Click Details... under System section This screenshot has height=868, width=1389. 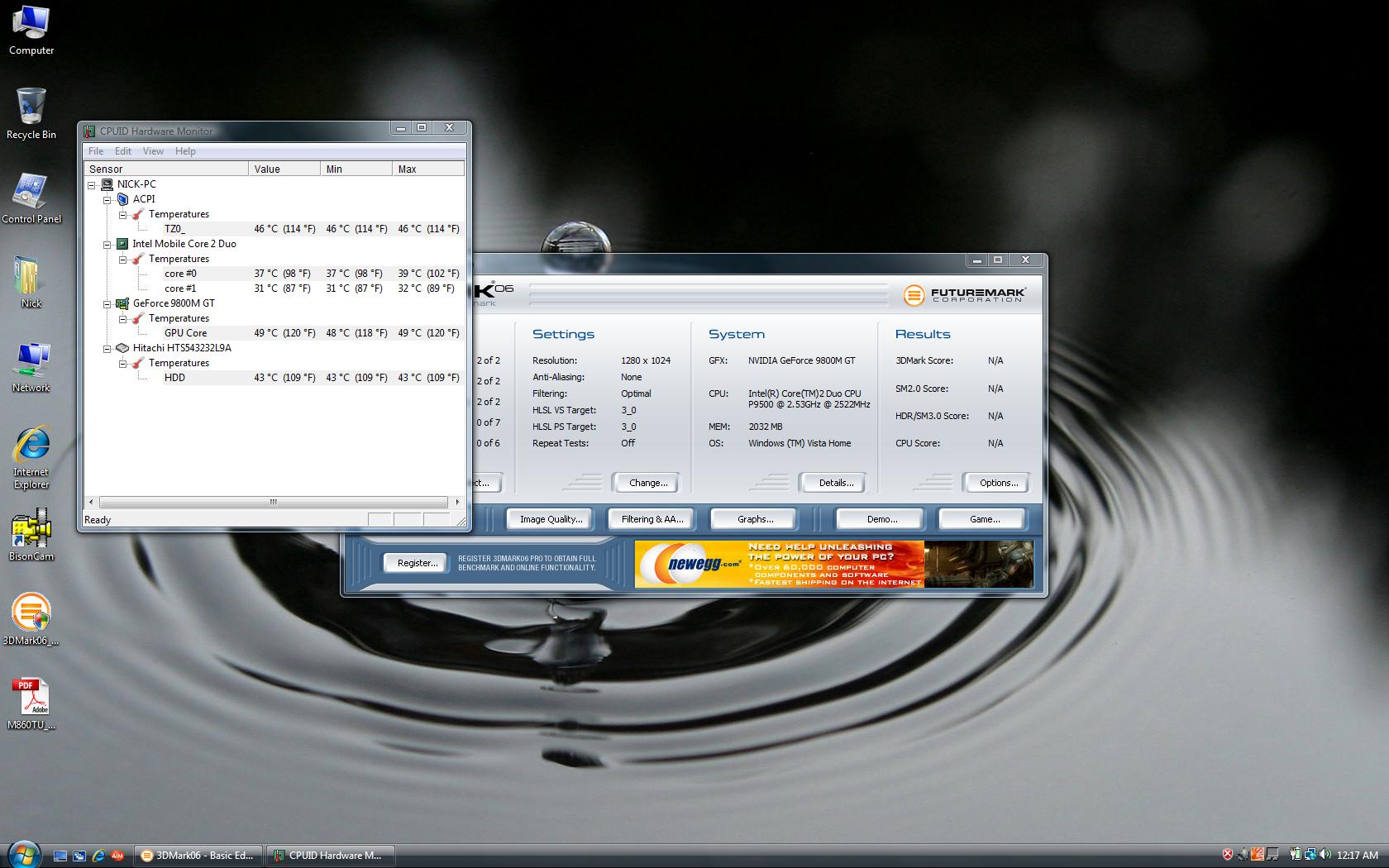pyautogui.click(x=835, y=483)
